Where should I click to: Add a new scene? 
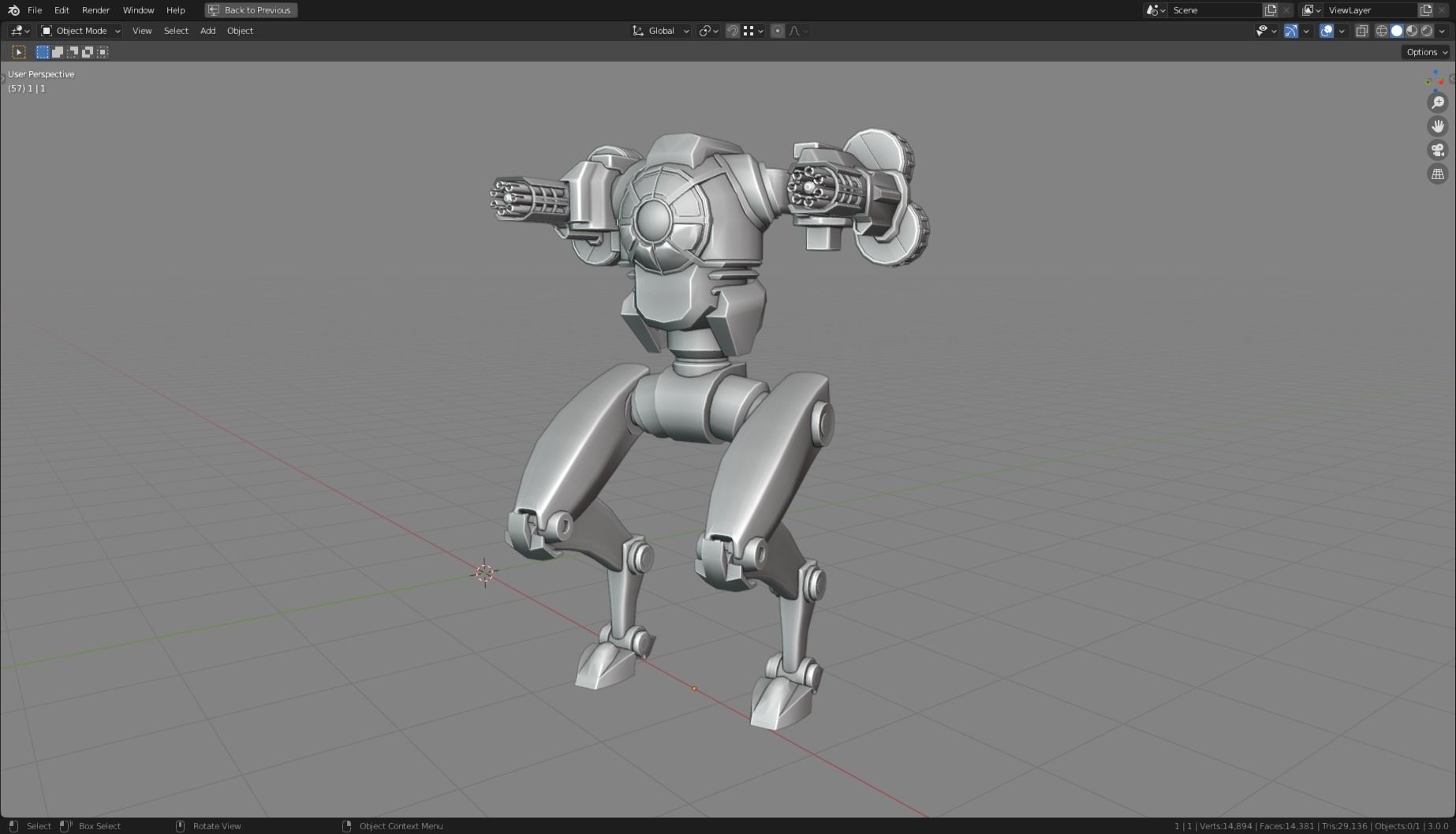click(1270, 10)
